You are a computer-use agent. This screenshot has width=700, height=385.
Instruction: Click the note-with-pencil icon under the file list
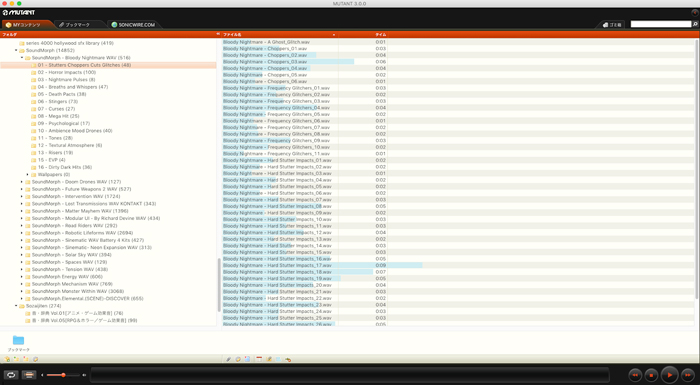(x=269, y=359)
